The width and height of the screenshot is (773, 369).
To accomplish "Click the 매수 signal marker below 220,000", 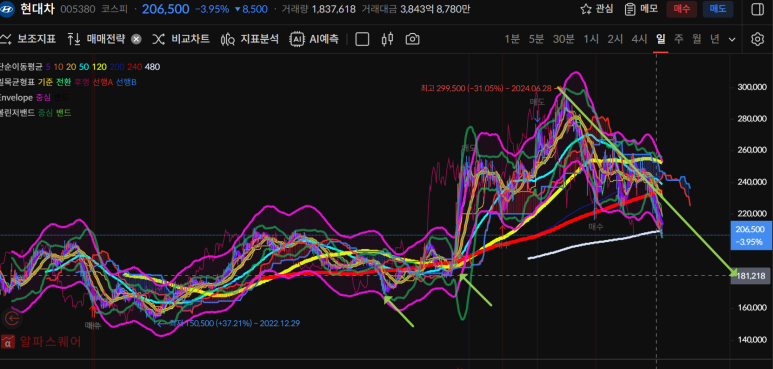I will 596,226.
